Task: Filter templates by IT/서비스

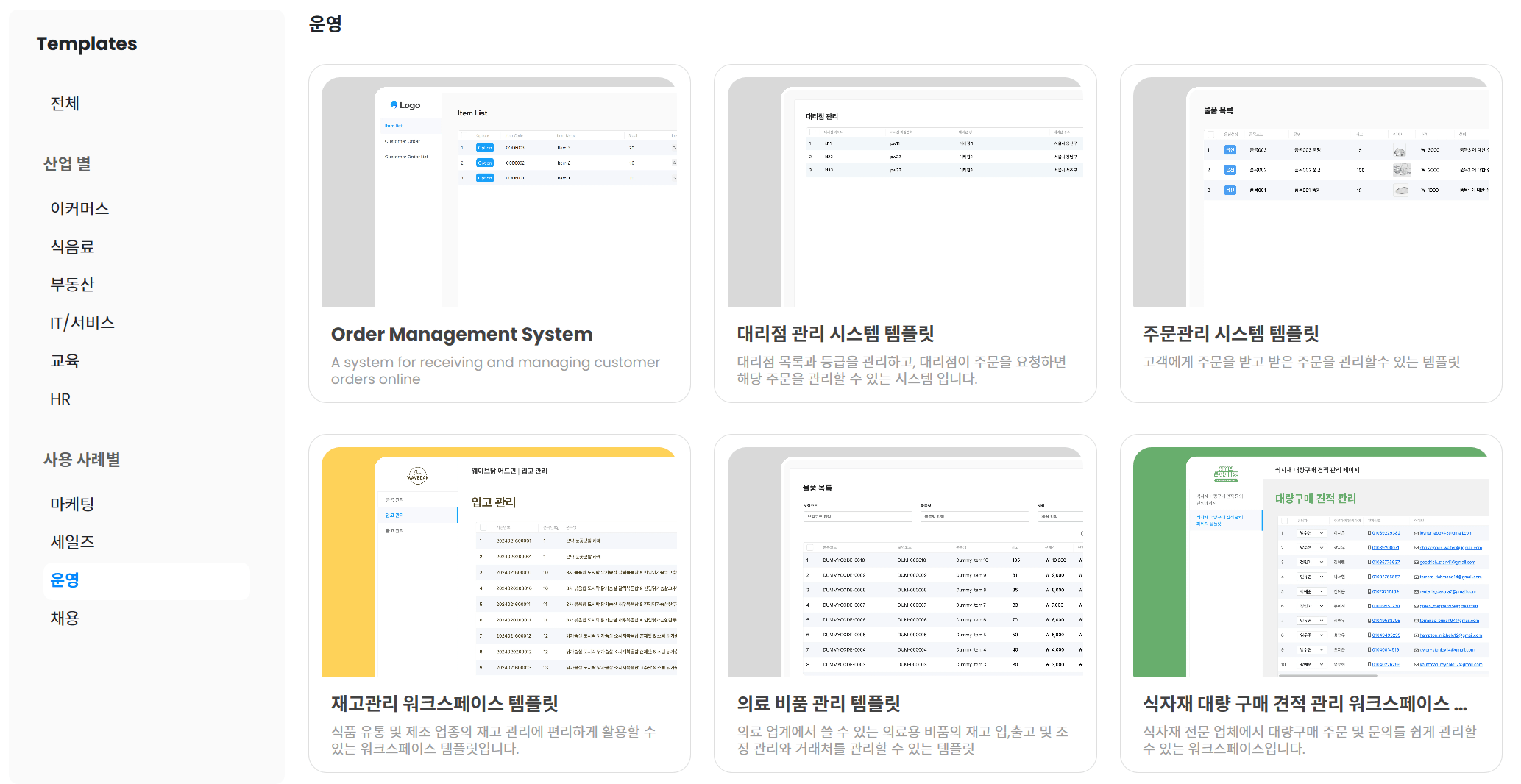Action: pos(82,323)
